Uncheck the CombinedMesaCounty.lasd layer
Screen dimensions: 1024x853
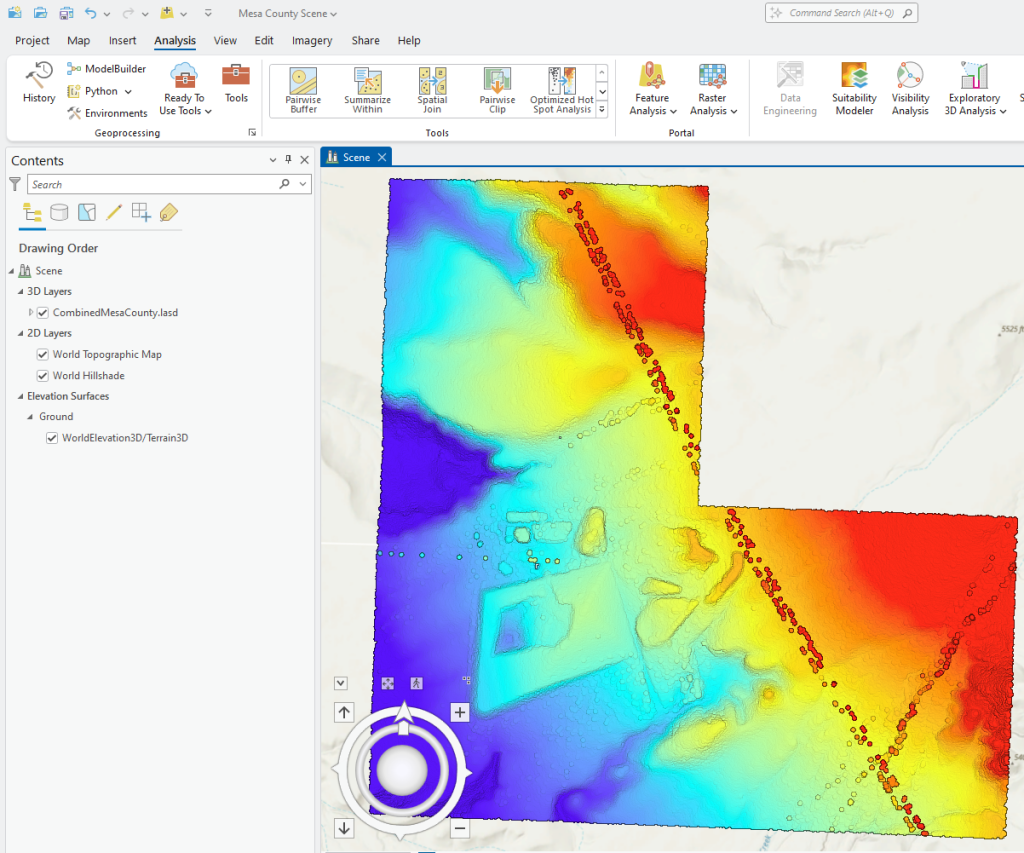[42, 312]
